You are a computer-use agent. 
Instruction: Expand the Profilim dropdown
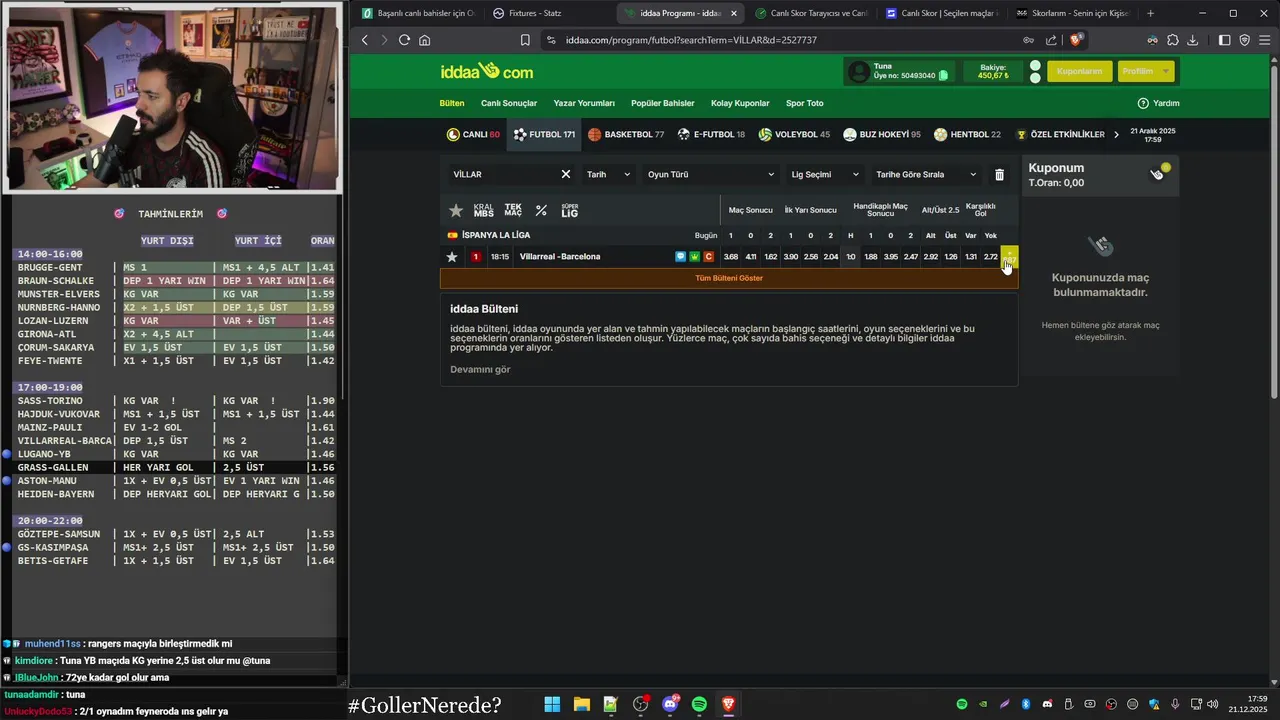click(x=1145, y=72)
